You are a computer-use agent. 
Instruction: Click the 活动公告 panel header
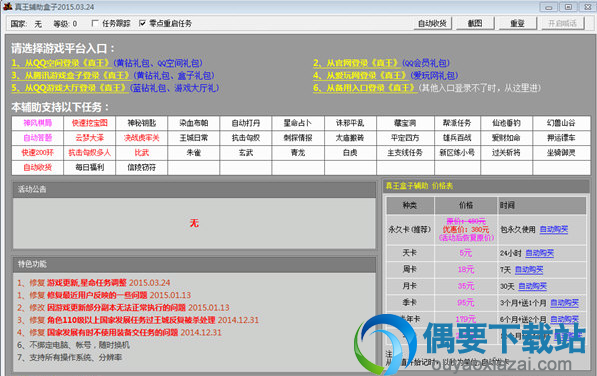click(194, 189)
